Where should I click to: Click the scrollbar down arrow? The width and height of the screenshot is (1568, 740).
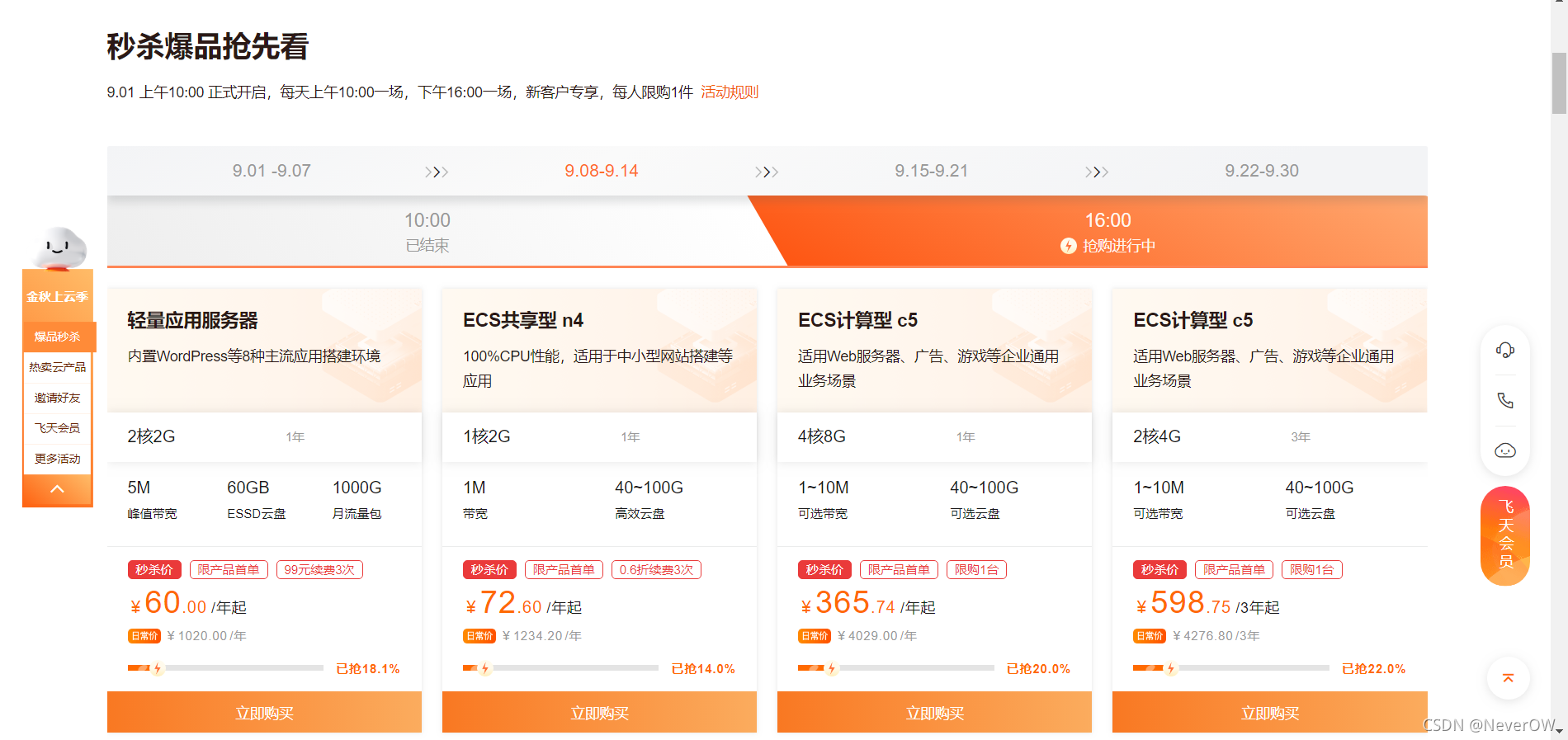(x=1559, y=731)
